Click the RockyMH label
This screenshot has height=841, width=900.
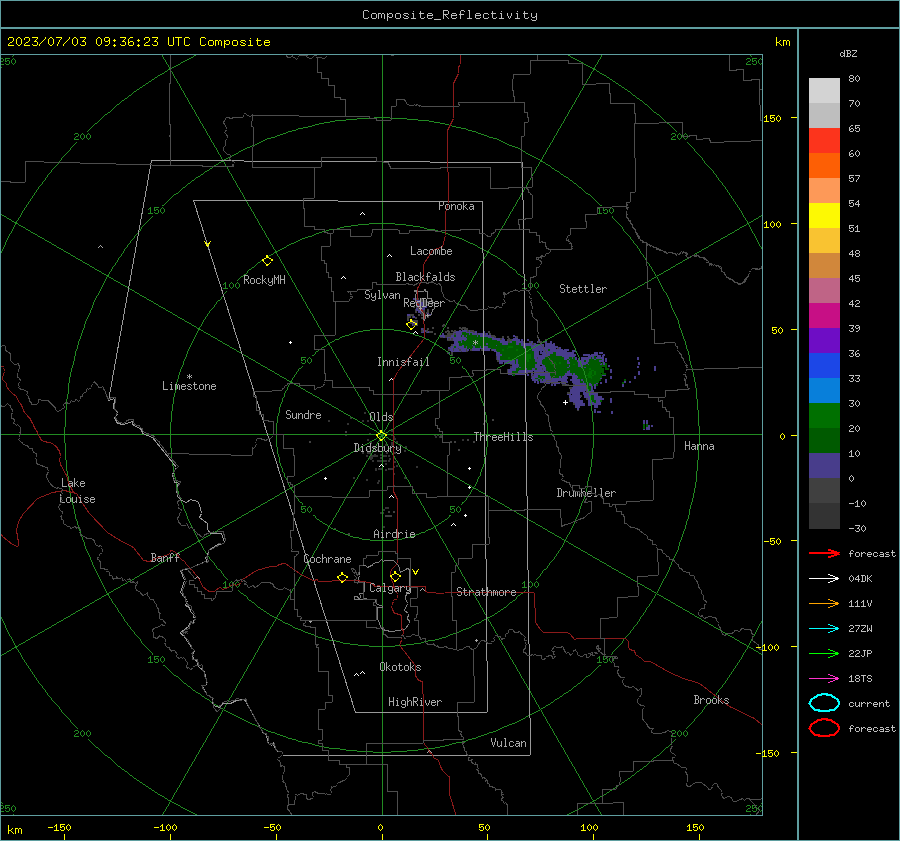(264, 280)
